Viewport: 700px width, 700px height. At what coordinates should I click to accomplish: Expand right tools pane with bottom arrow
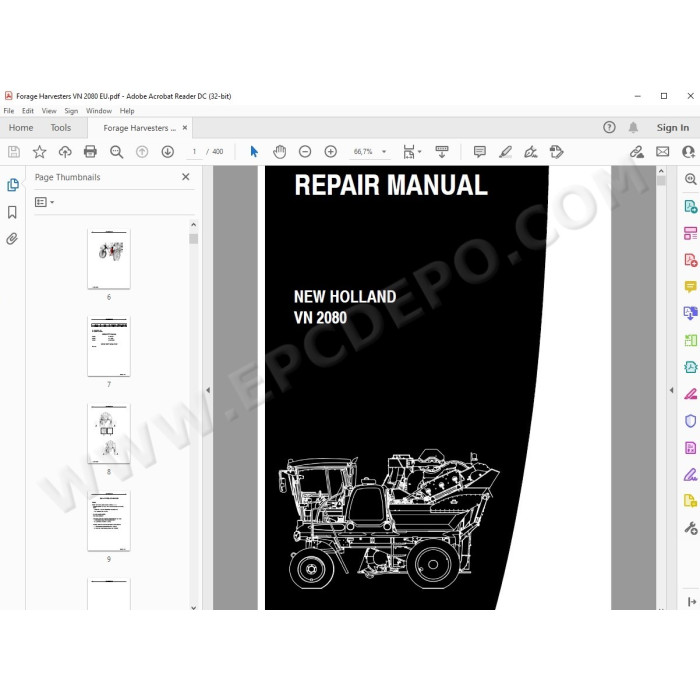[692, 602]
